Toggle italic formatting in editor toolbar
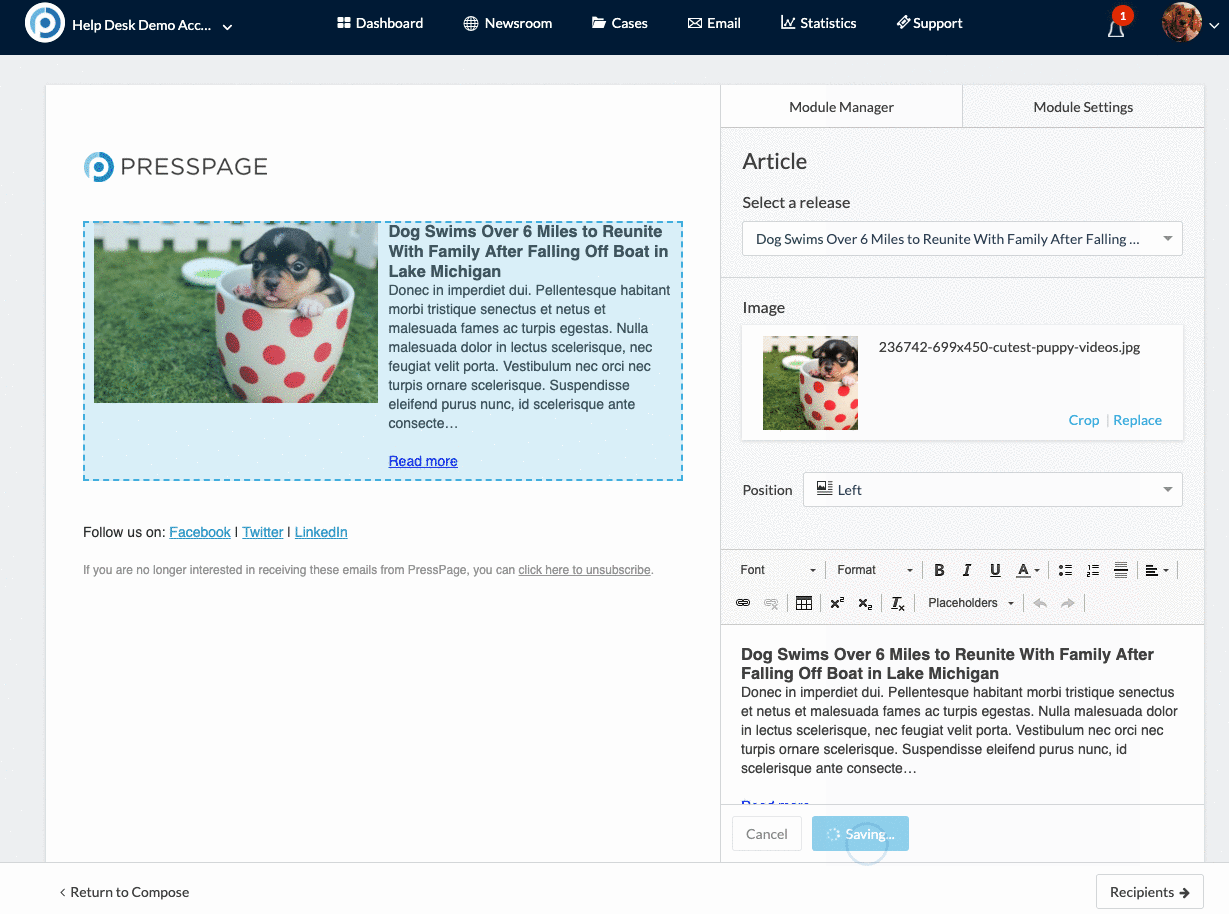 point(967,570)
